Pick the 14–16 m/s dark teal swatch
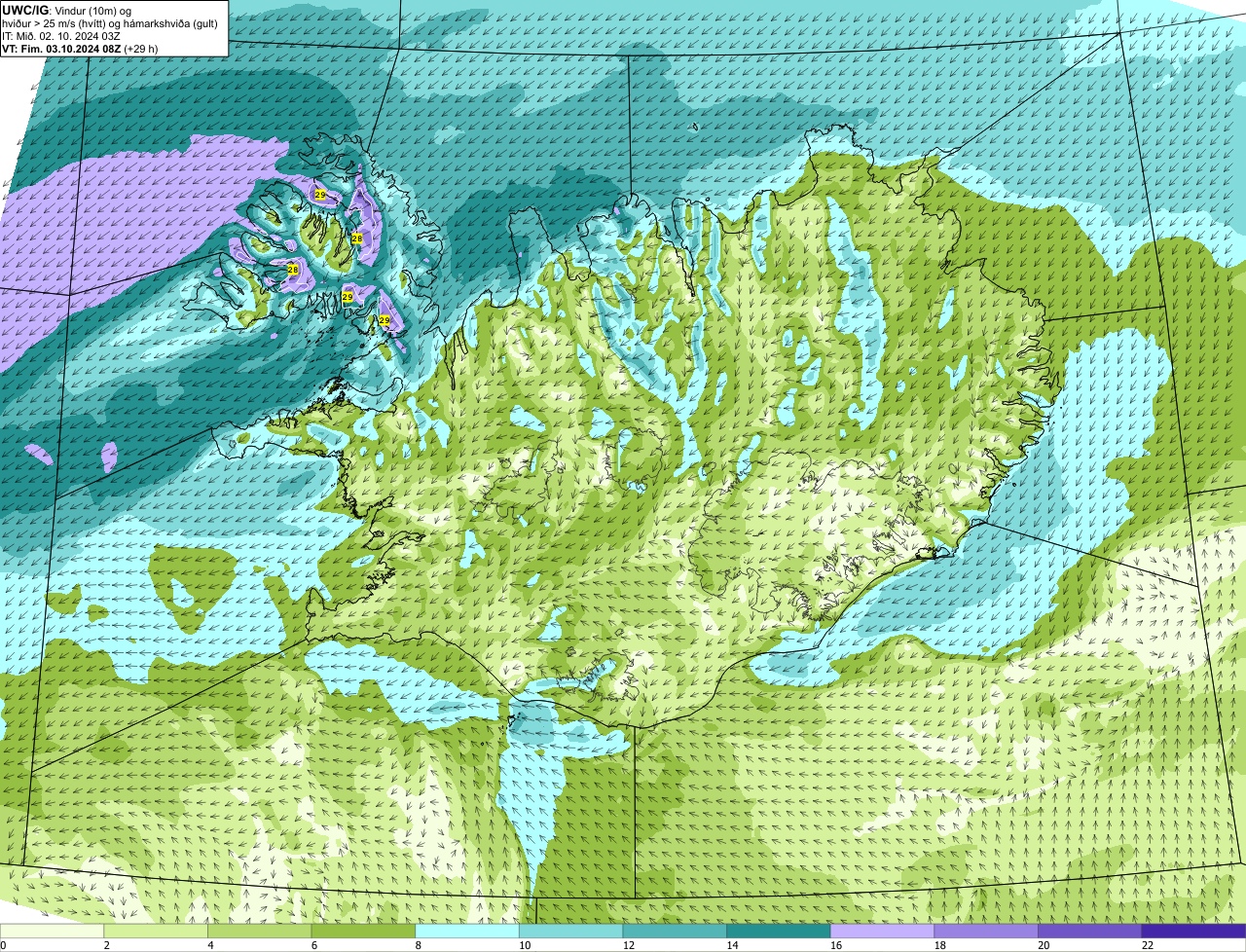The width and height of the screenshot is (1246, 952). 779,931
